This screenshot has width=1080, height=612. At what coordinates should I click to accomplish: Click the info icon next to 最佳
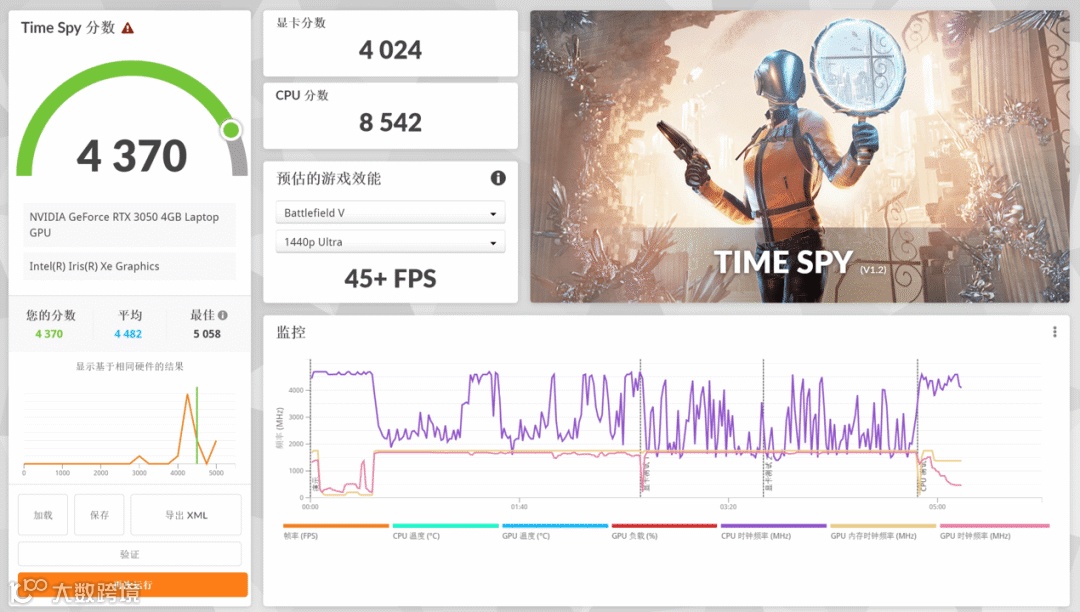click(x=222, y=315)
